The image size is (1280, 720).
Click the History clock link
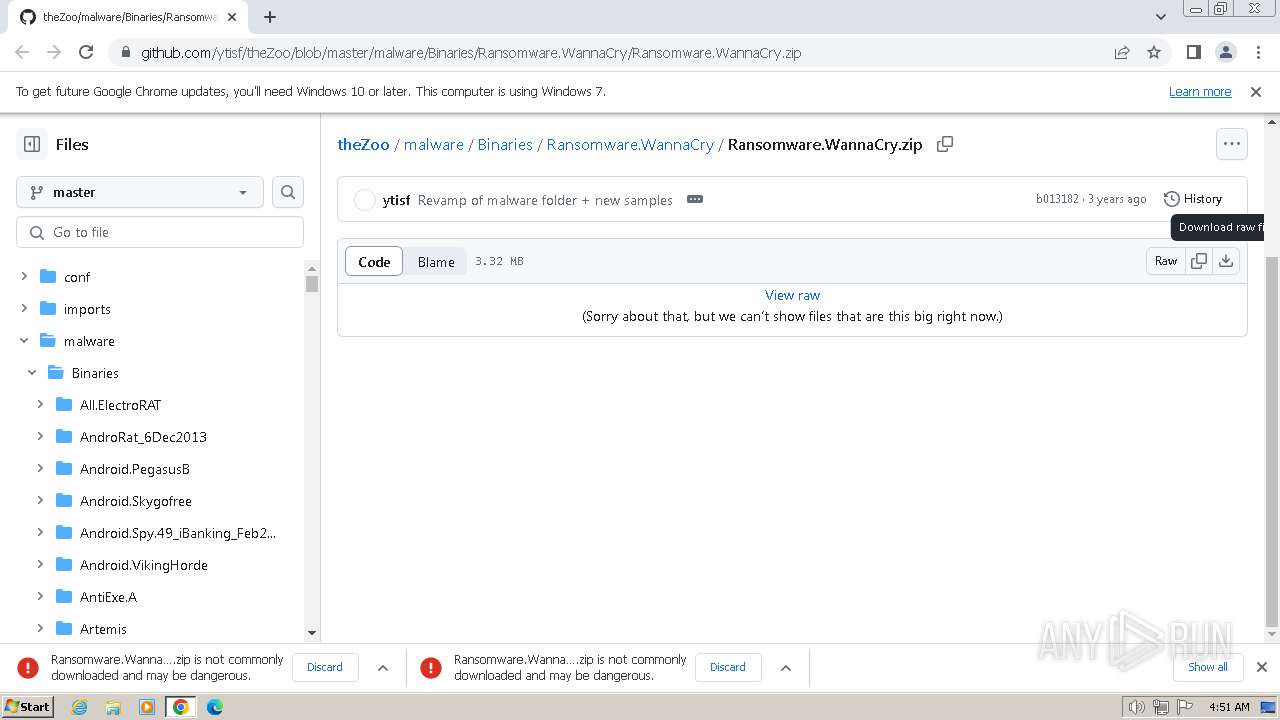1193,199
